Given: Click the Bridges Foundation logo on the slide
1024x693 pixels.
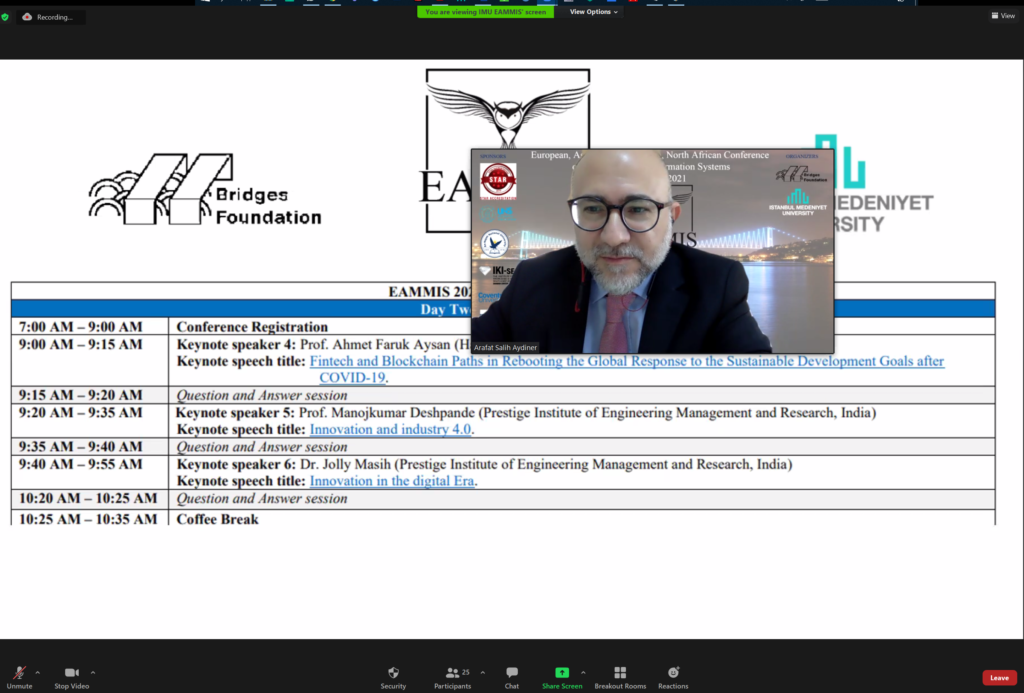Looking at the screenshot, I should click(205, 190).
